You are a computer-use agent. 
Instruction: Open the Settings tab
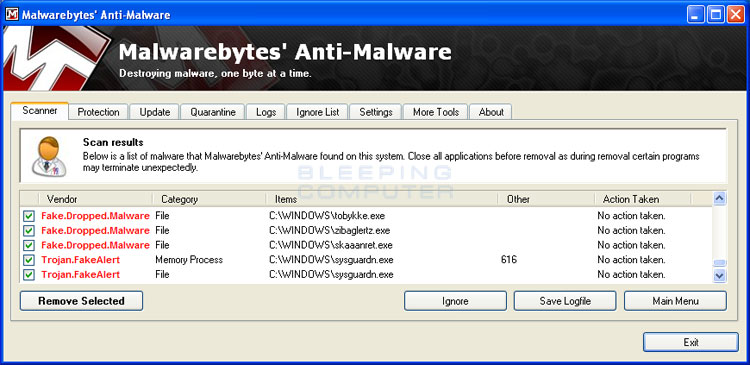376,112
